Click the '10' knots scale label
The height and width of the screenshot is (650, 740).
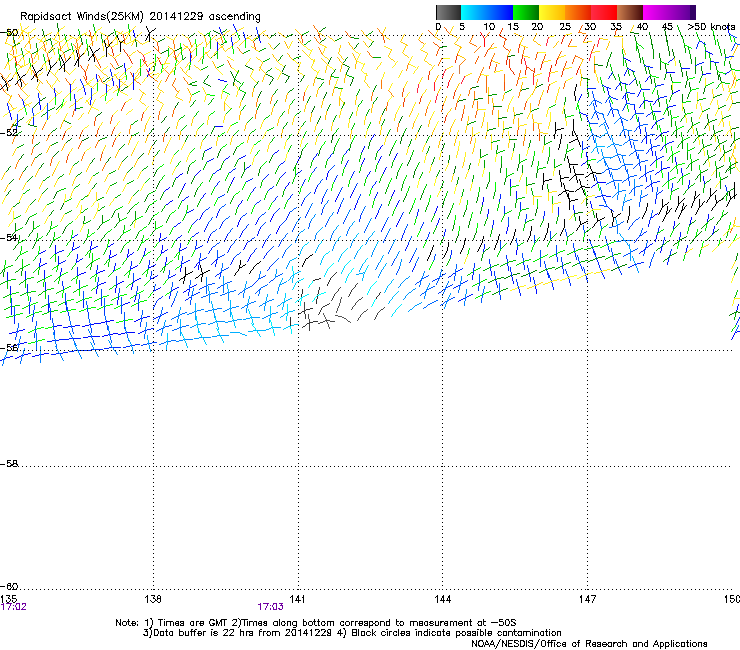click(x=489, y=27)
